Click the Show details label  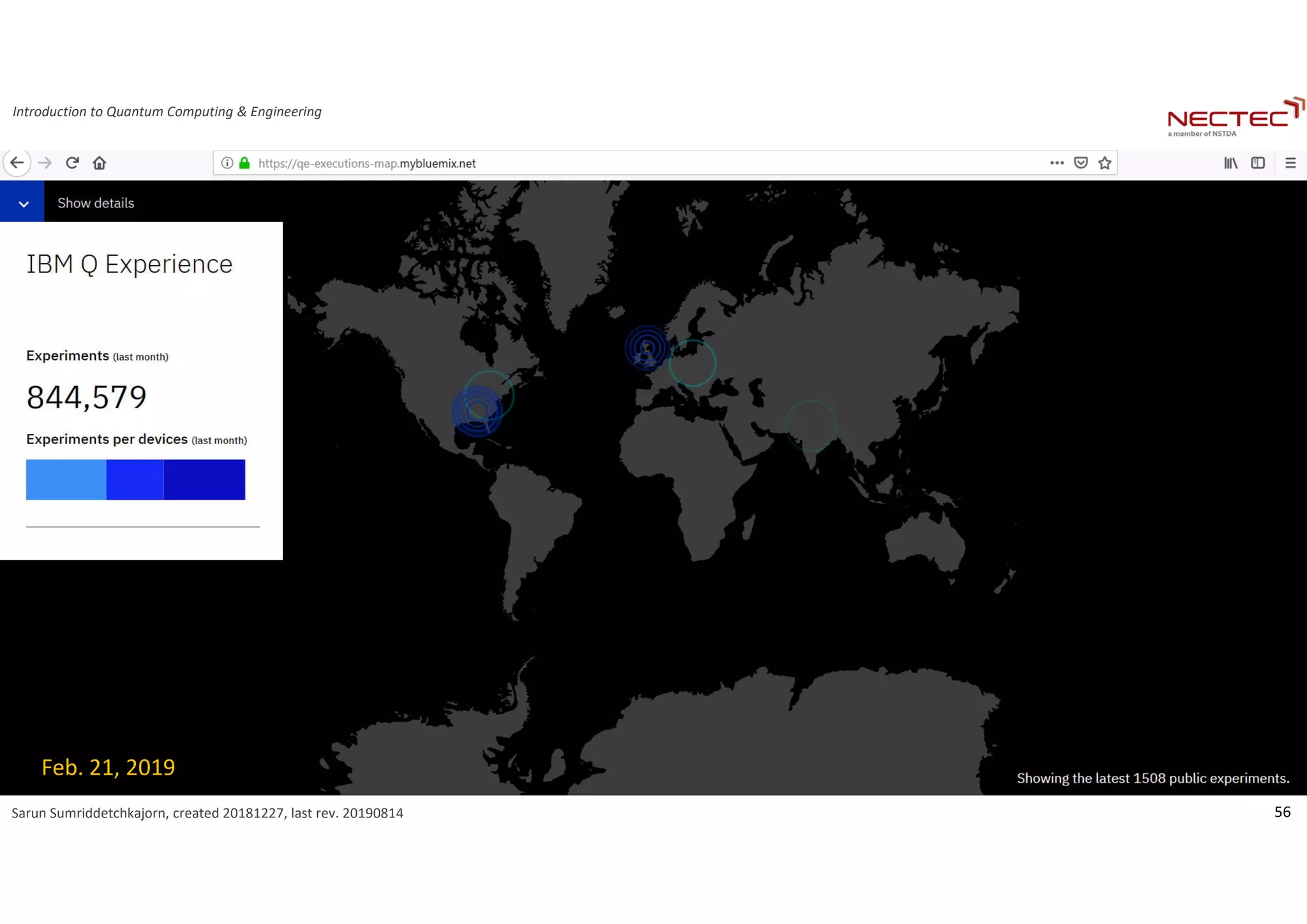click(x=96, y=203)
